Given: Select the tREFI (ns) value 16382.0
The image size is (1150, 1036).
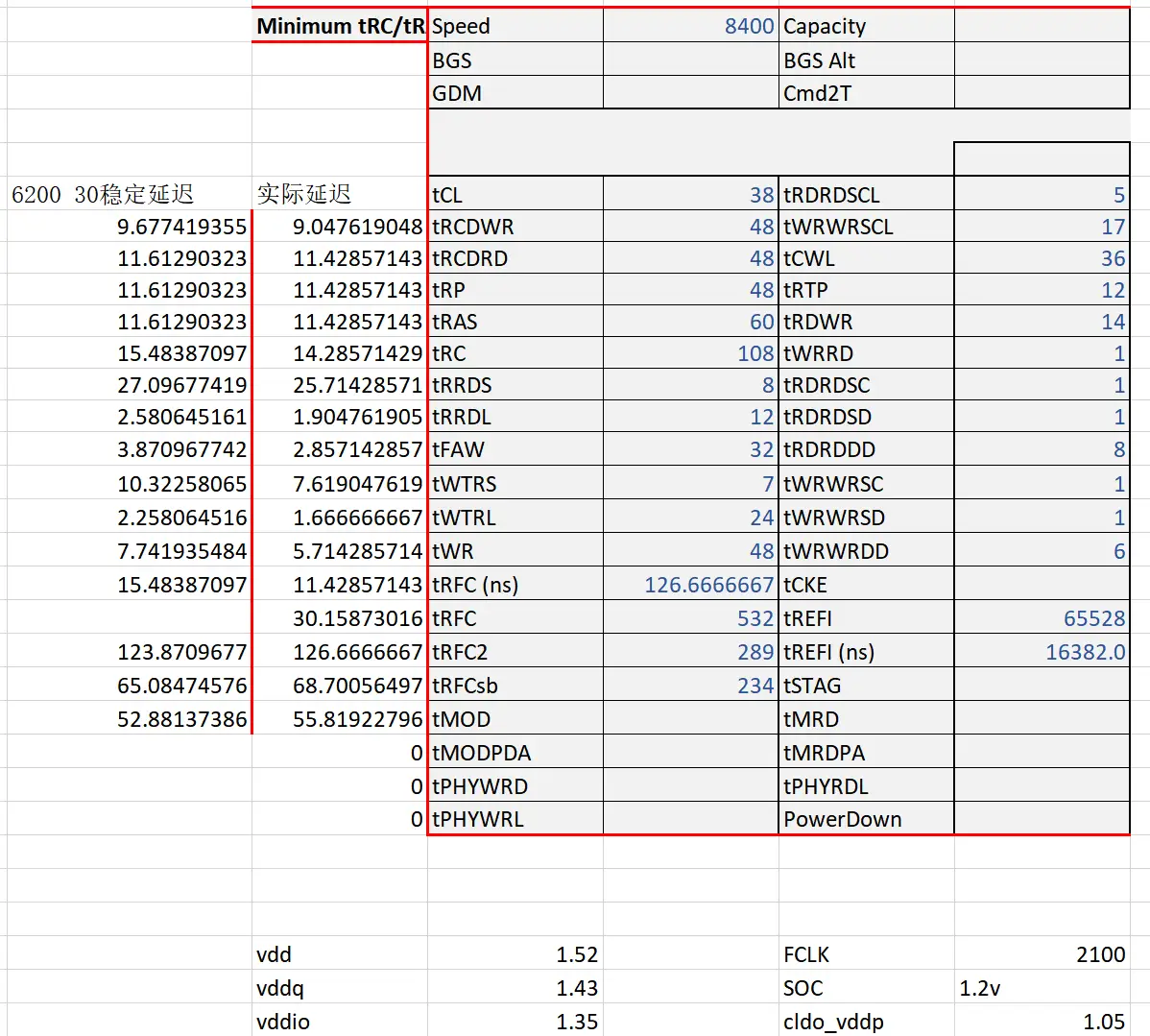Looking at the screenshot, I should (x=1042, y=651).
